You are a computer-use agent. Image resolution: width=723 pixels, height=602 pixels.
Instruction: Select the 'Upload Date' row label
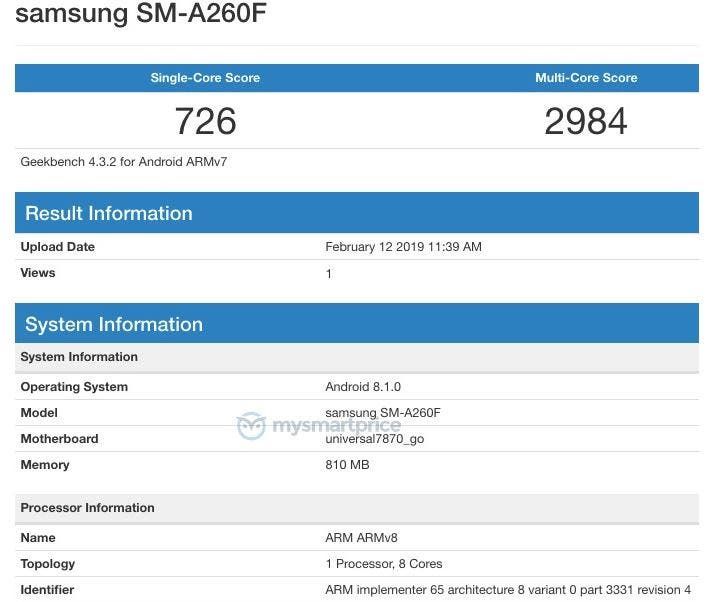(x=58, y=247)
